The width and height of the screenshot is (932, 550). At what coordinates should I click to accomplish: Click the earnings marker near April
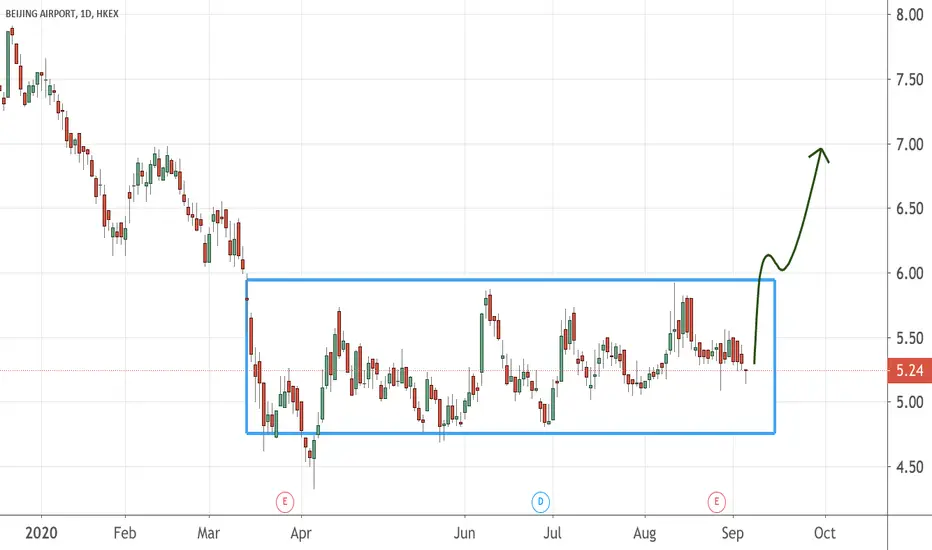285,502
